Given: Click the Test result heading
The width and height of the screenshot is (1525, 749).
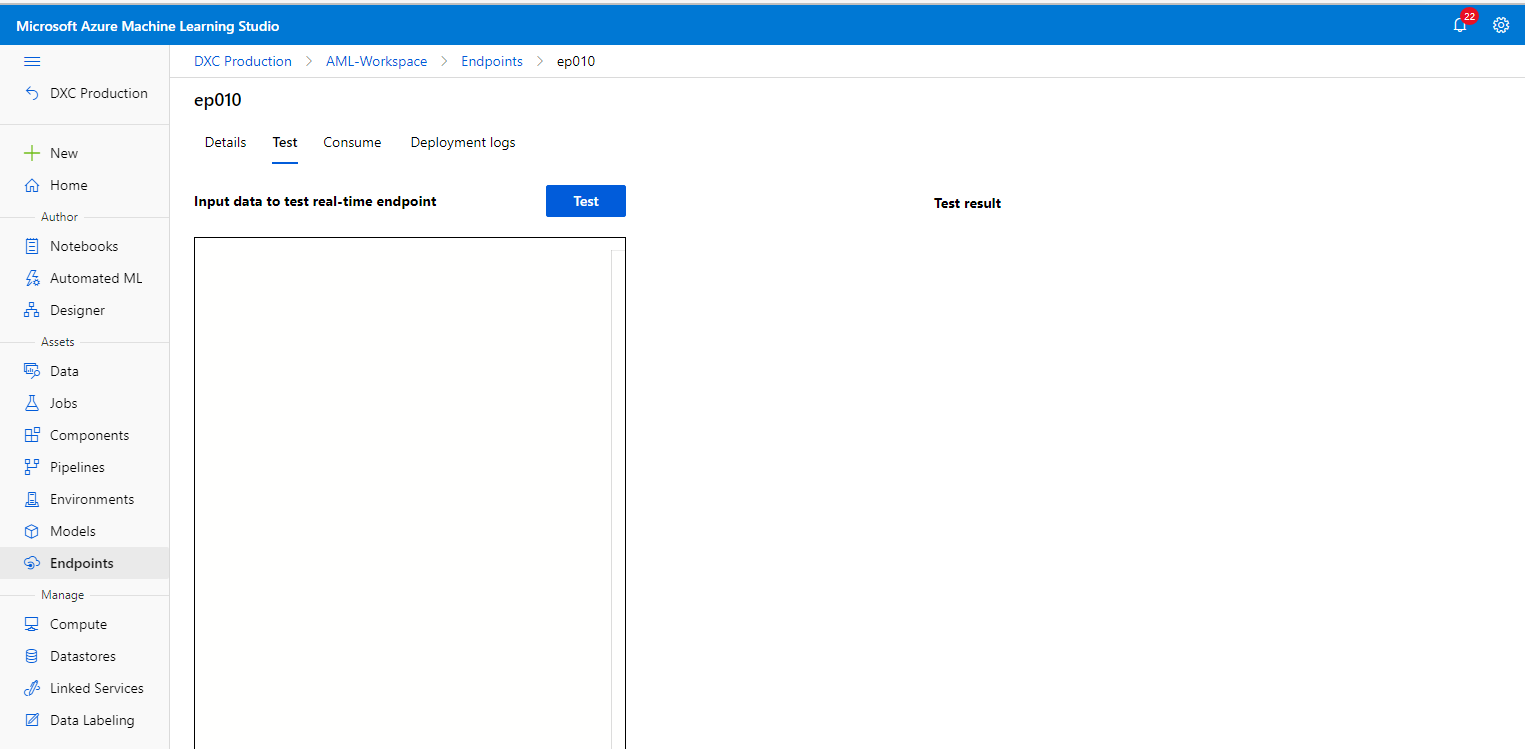Looking at the screenshot, I should (x=967, y=203).
